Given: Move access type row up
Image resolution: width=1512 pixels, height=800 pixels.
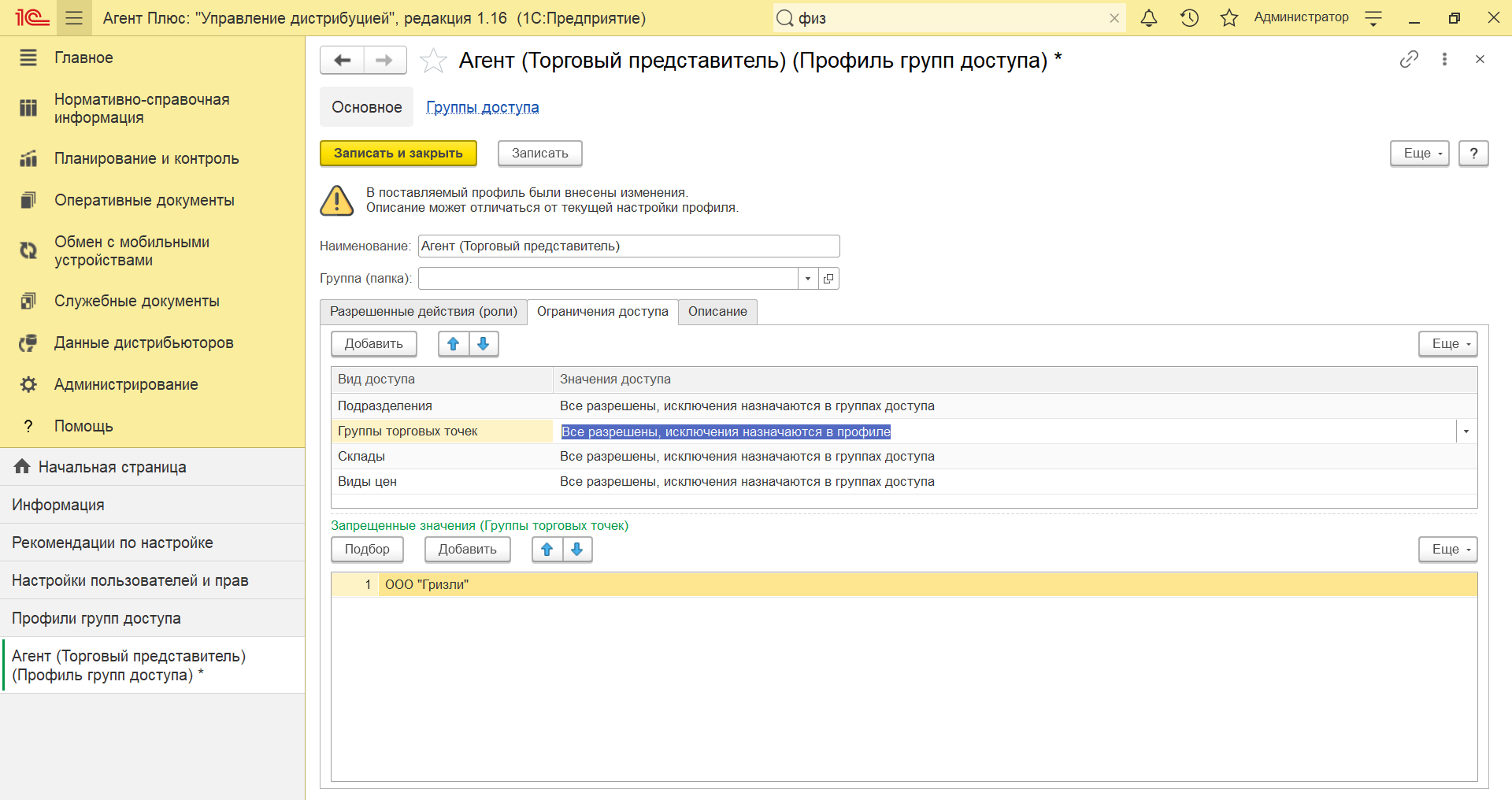Looking at the screenshot, I should (x=454, y=344).
